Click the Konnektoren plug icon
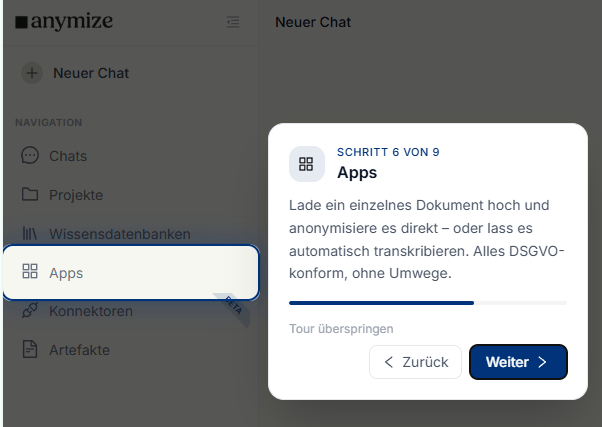Image resolution: width=602 pixels, height=427 pixels. [x=30, y=310]
